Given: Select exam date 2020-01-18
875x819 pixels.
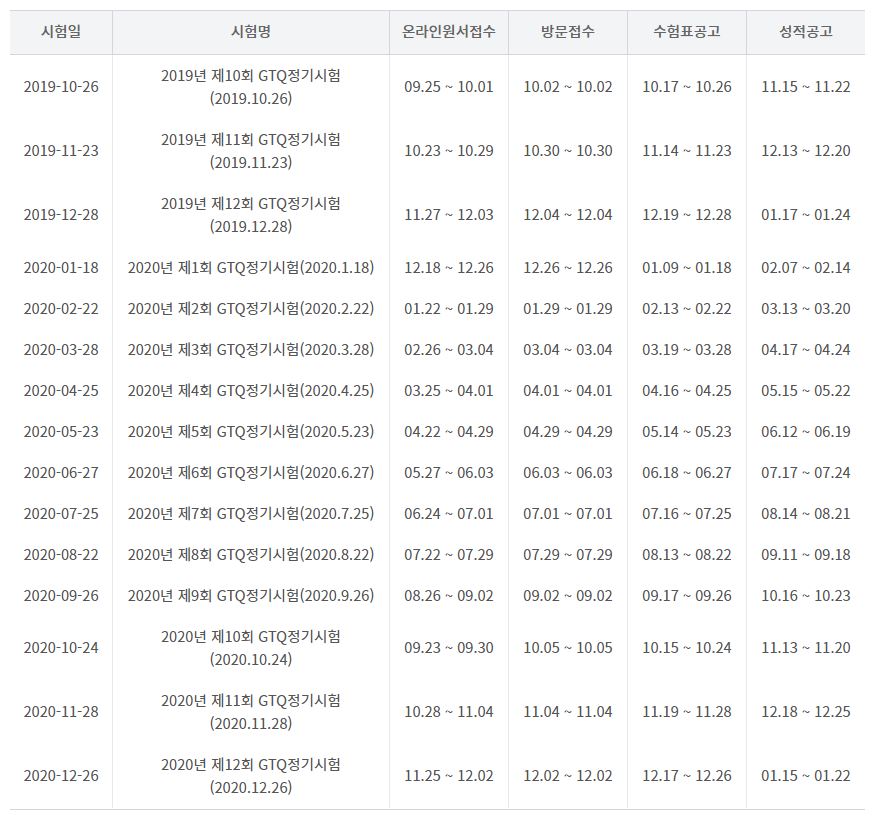Looking at the screenshot, I should (x=61, y=268).
